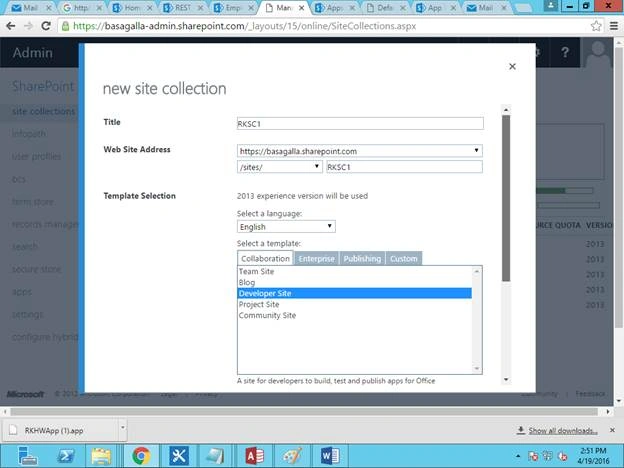Show hidden tray icons arrow

coord(518,456)
